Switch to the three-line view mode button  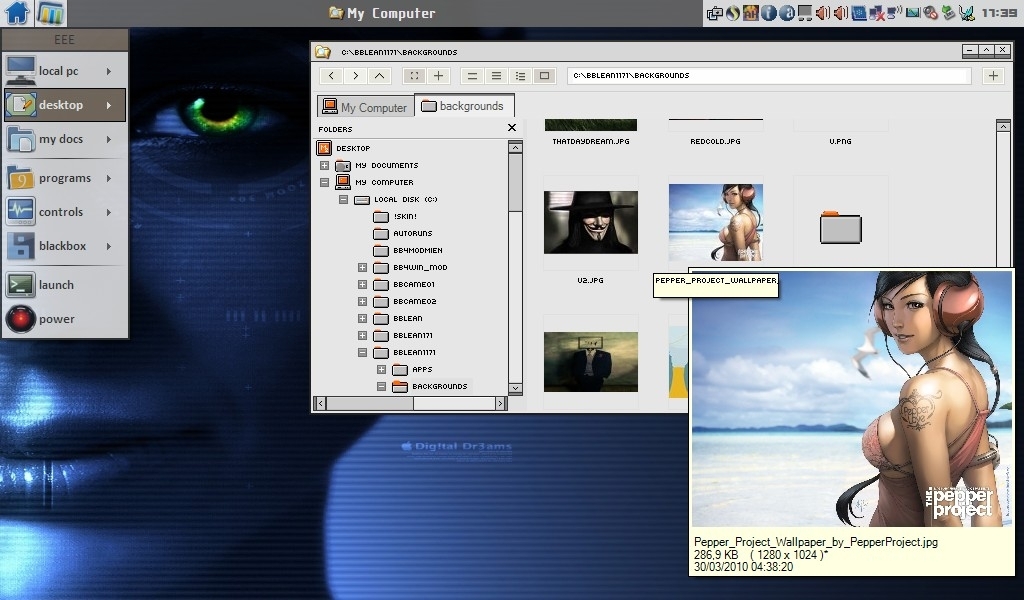click(x=496, y=76)
